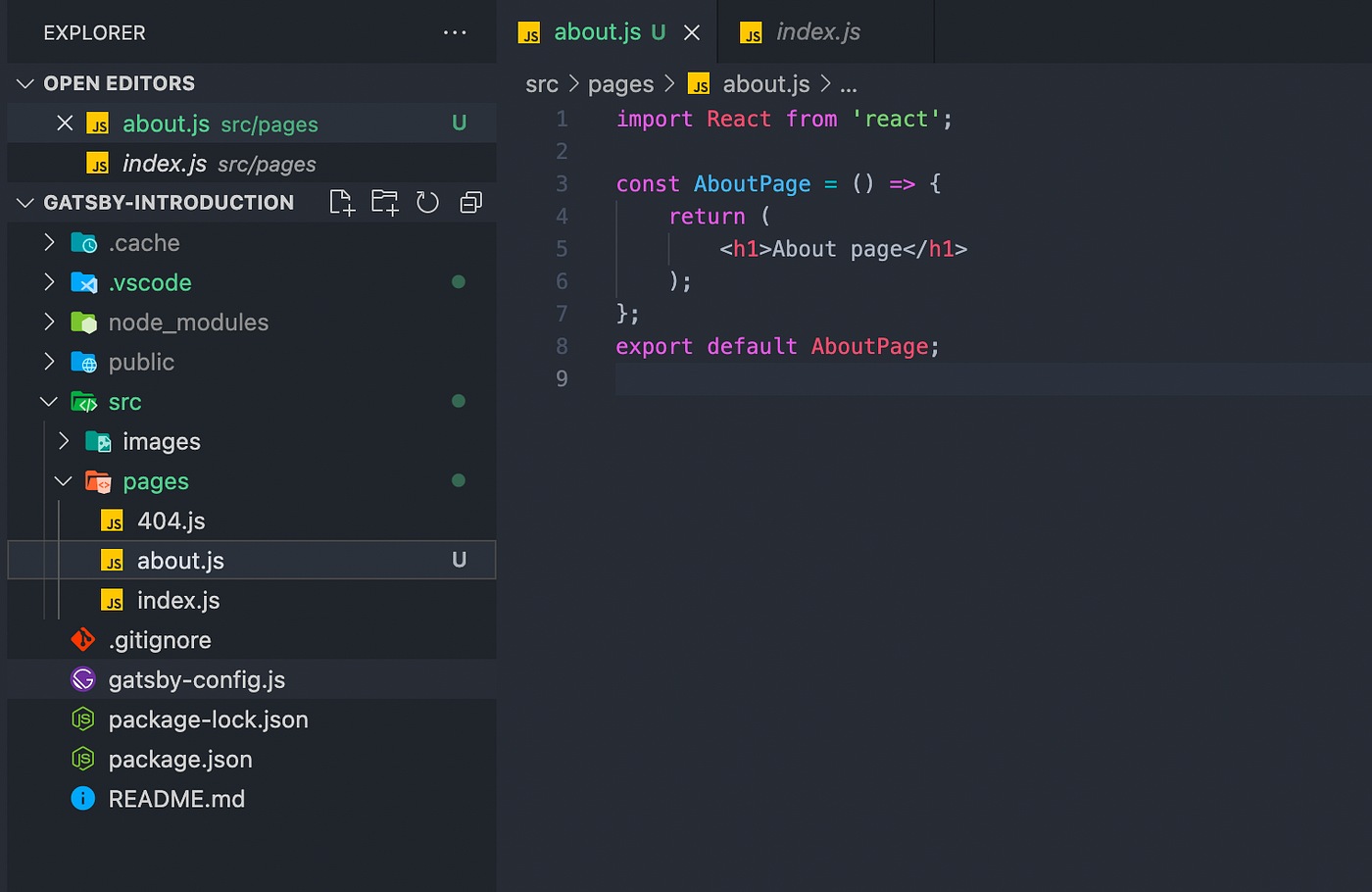Screen dimensions: 1372x892
Task: Click the .gitignore git icon
Action: pos(83,640)
